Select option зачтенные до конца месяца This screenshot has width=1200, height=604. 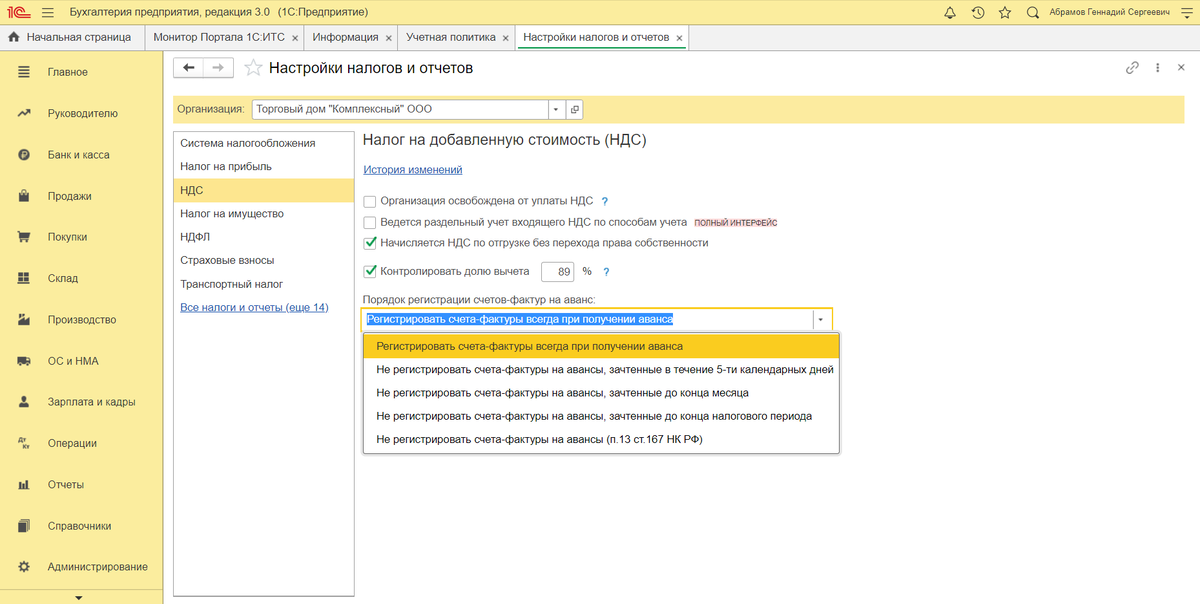click(x=601, y=393)
